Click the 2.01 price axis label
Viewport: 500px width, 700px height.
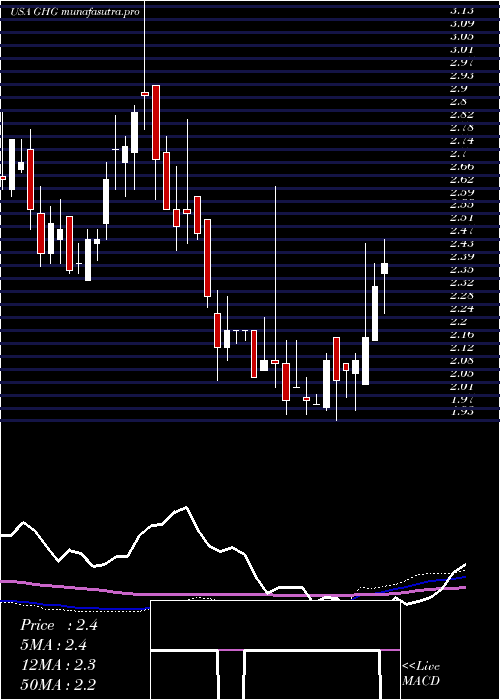click(x=462, y=386)
